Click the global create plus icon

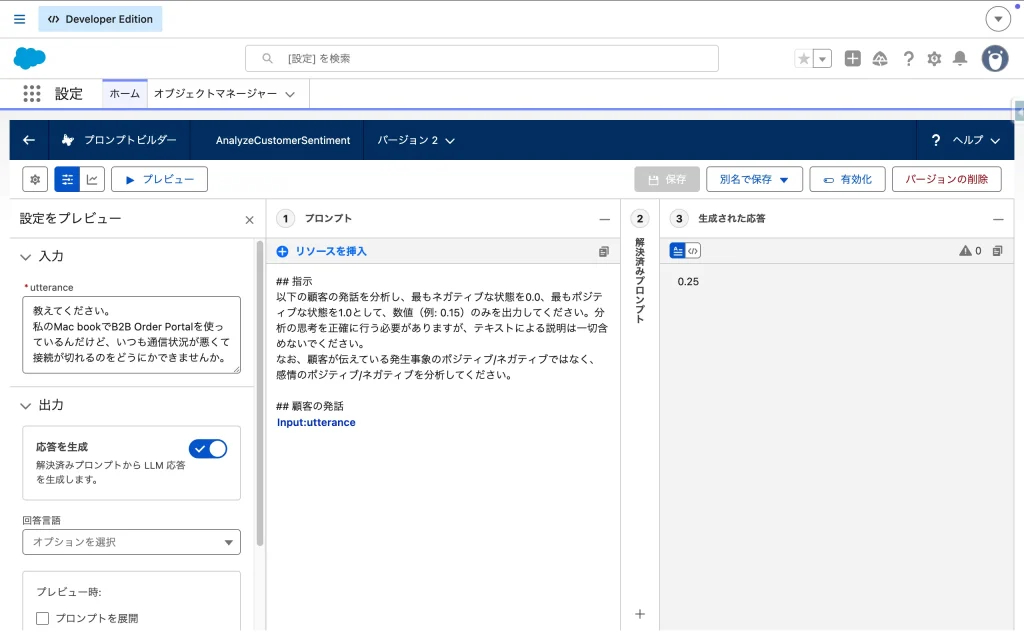[852, 59]
